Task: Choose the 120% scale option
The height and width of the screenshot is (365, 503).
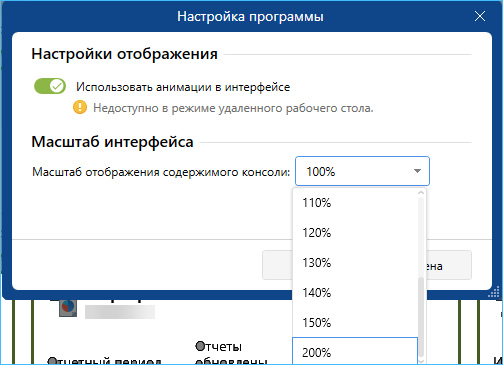Action: coord(355,233)
